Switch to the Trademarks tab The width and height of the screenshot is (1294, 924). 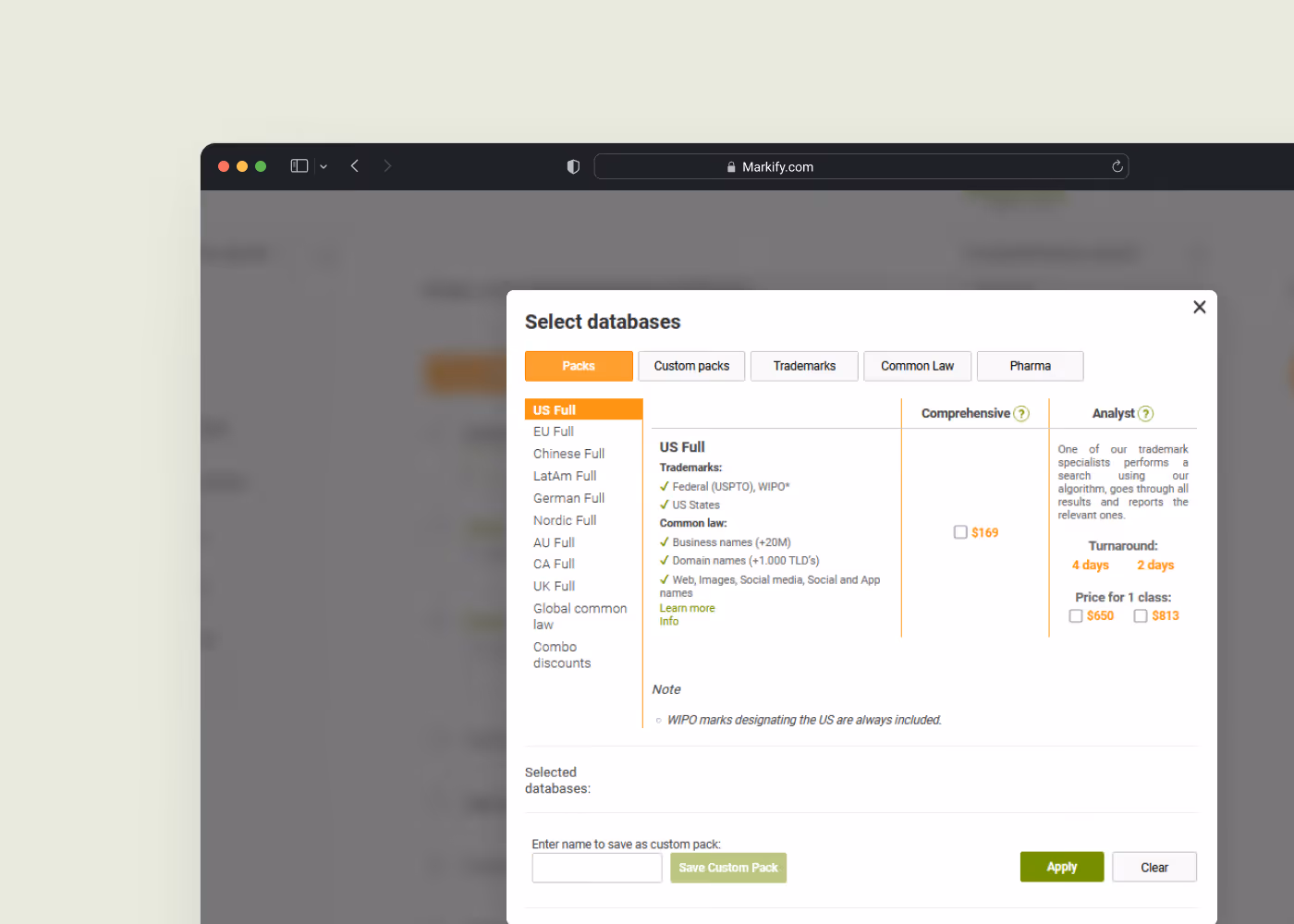pos(804,366)
